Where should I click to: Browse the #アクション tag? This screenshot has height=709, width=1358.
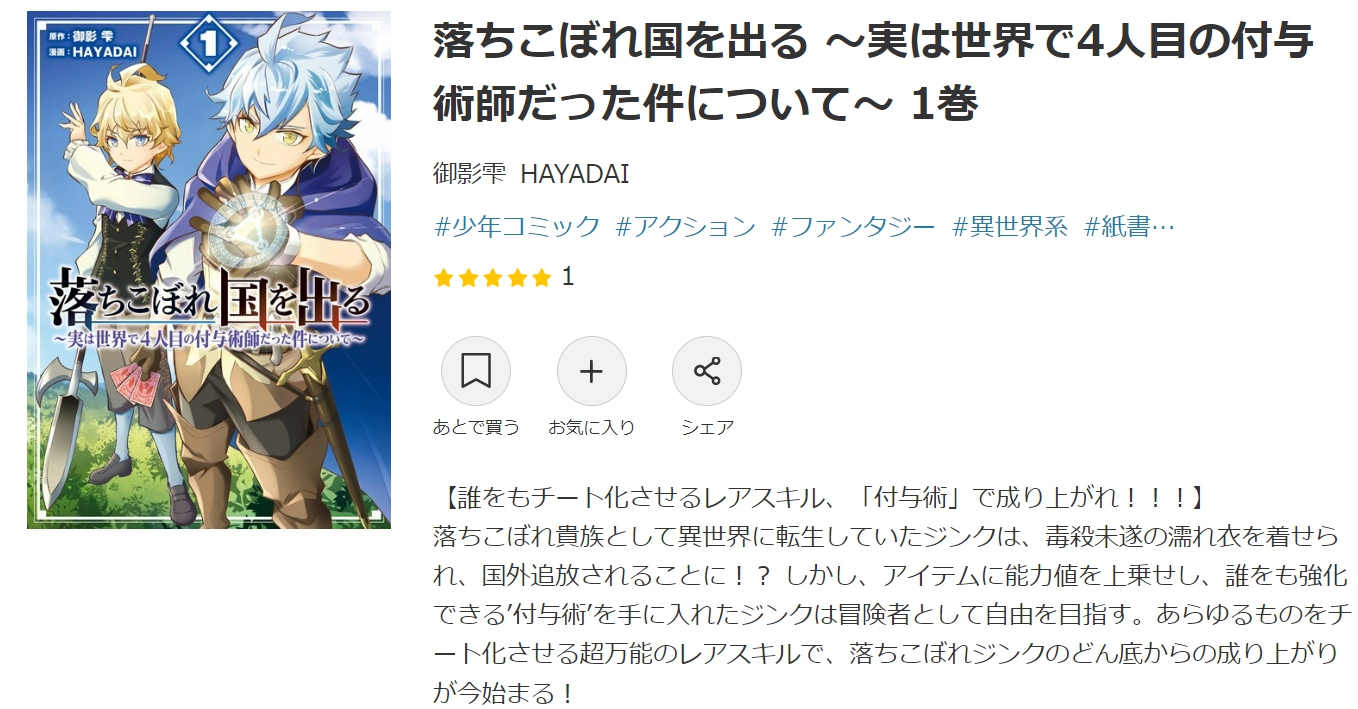click(x=686, y=226)
